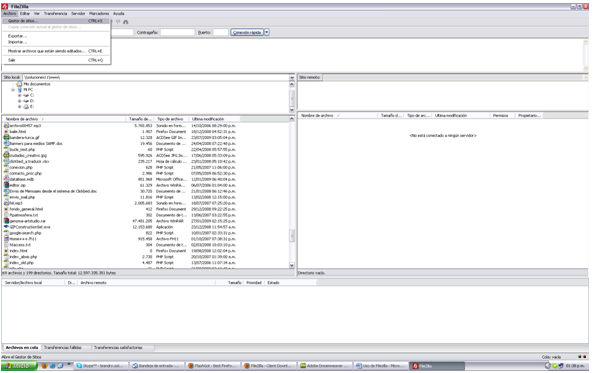Viewport: 600px width, 373px height.
Task: Select 'GIFConstructionSet.exe' application icon
Action: (x=6, y=227)
